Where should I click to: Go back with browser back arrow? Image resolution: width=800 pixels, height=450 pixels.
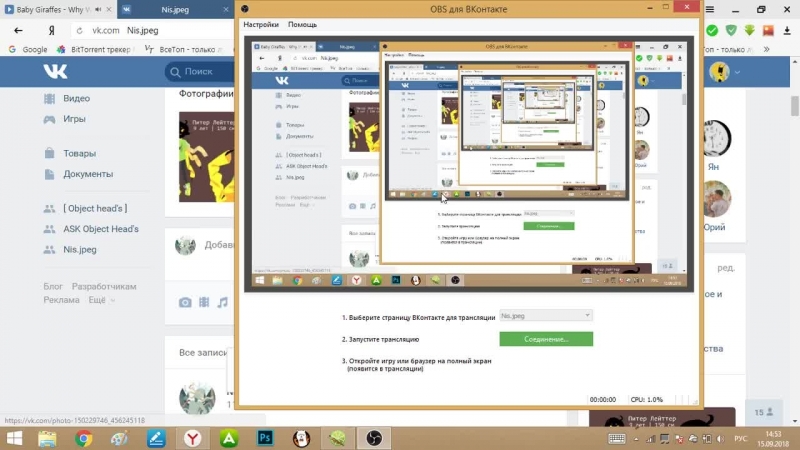pos(18,31)
